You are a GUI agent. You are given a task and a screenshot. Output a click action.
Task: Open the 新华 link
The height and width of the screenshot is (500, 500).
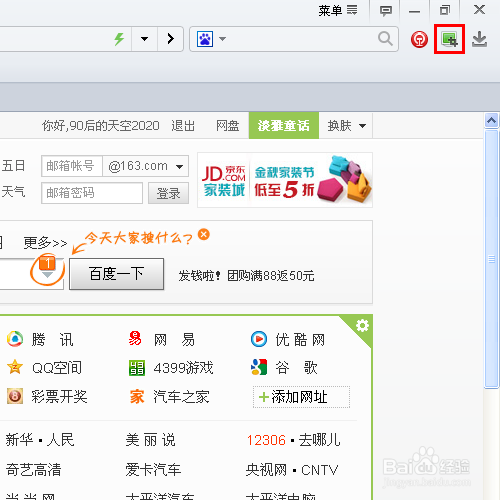(19, 440)
